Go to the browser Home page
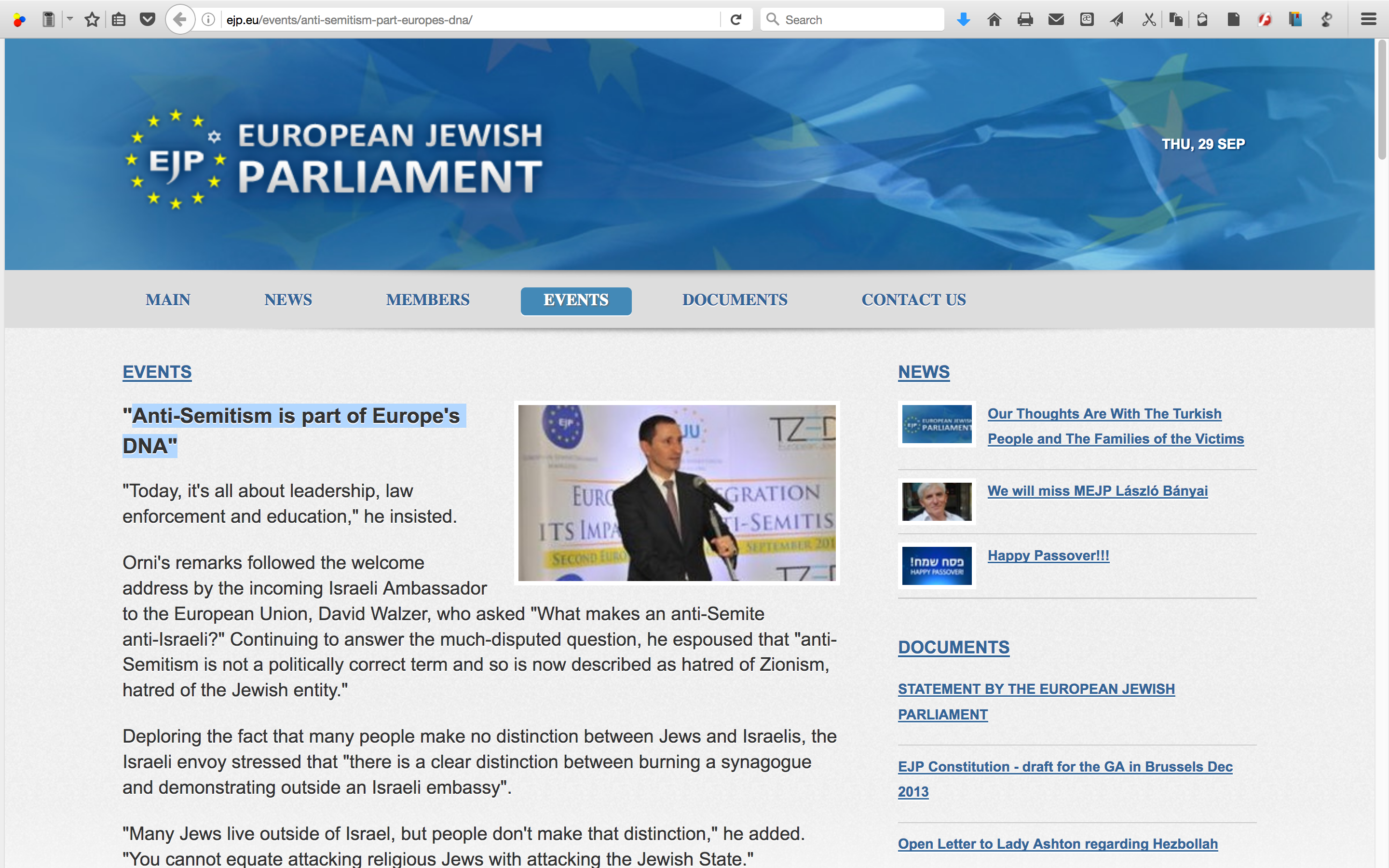This screenshot has height=868, width=1389. (x=994, y=20)
